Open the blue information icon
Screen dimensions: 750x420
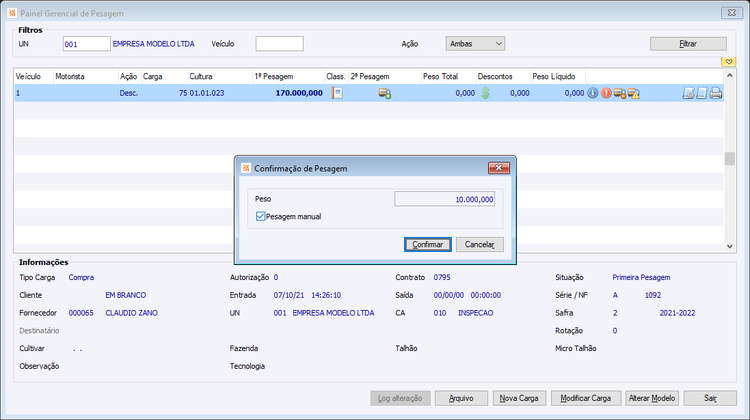[x=593, y=93]
